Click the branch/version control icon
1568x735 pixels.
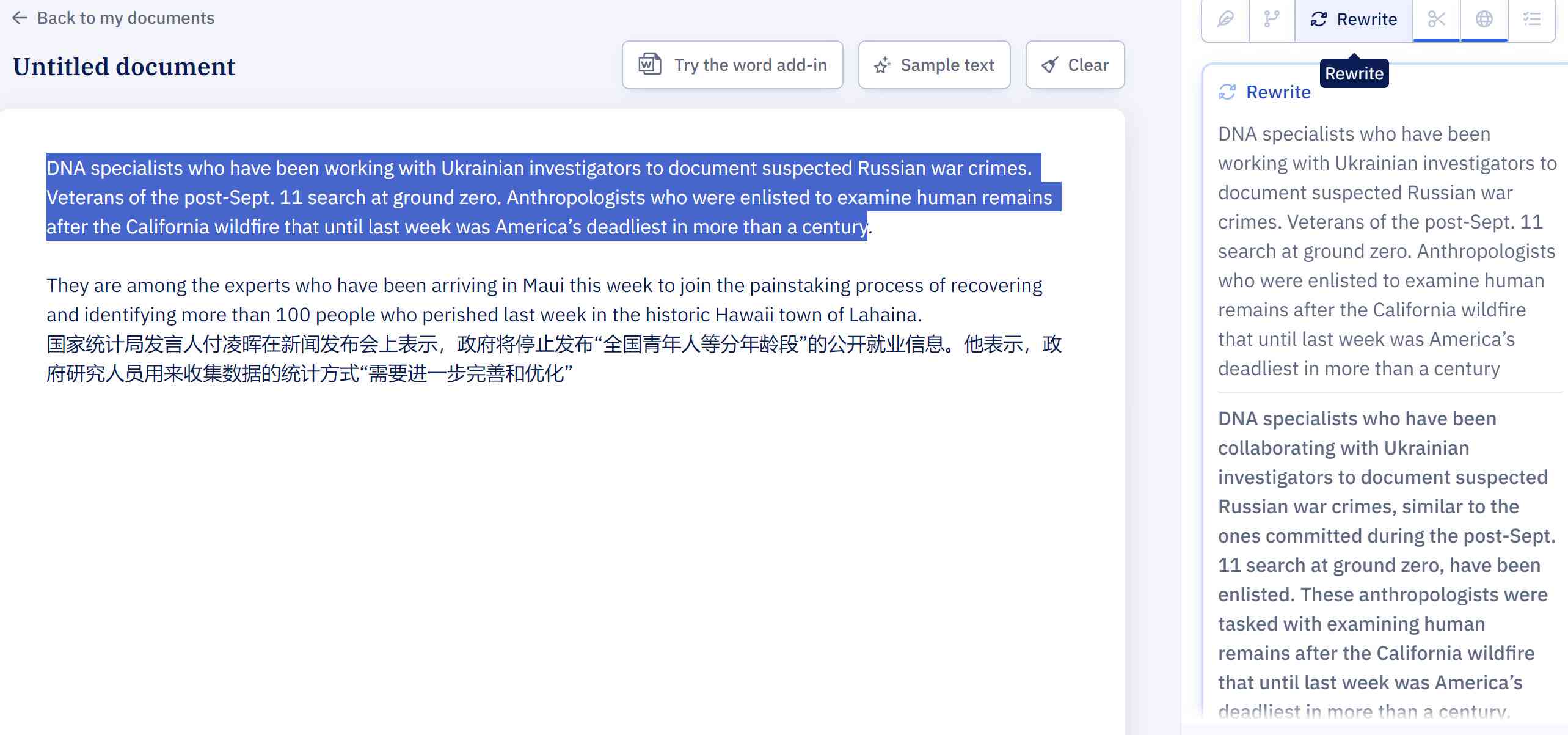click(1272, 18)
